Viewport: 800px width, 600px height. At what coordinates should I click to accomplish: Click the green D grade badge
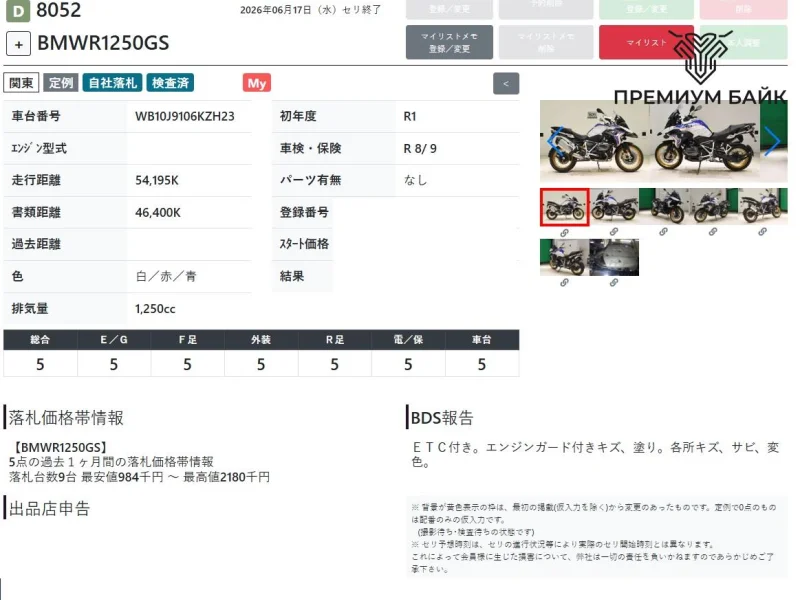18,11
